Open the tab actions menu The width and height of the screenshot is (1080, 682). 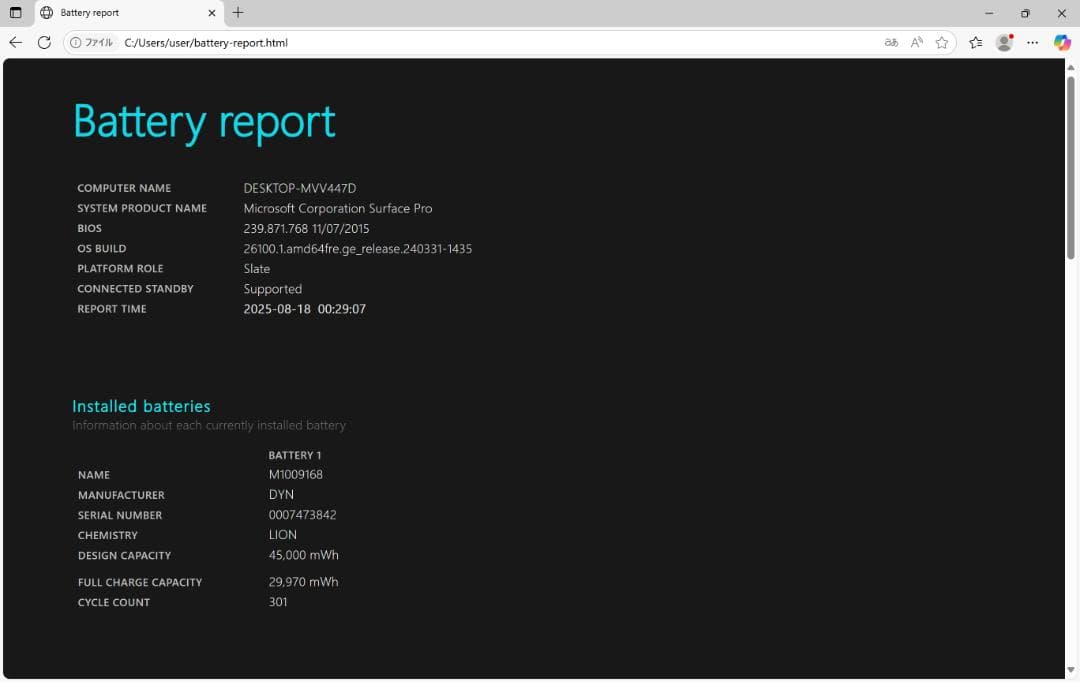16,13
